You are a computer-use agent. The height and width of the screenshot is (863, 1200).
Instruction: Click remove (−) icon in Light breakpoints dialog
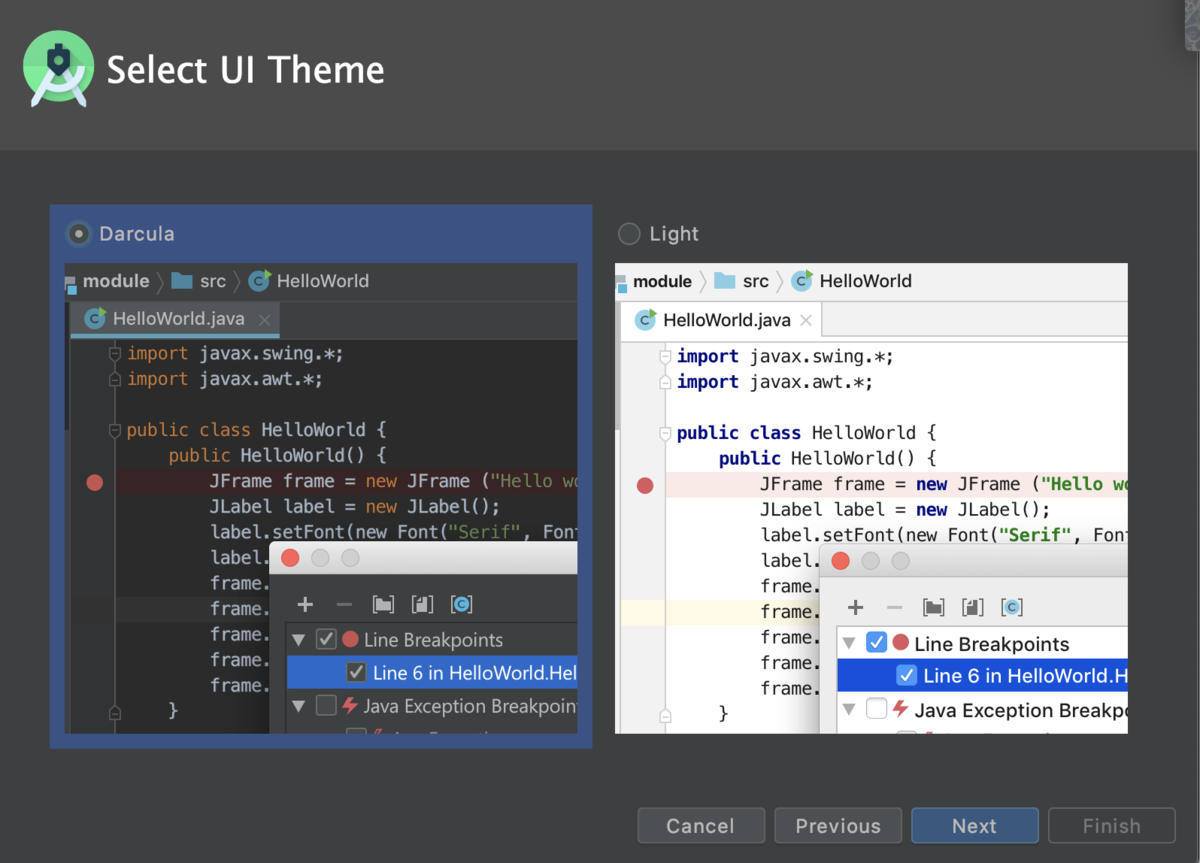pos(894,607)
